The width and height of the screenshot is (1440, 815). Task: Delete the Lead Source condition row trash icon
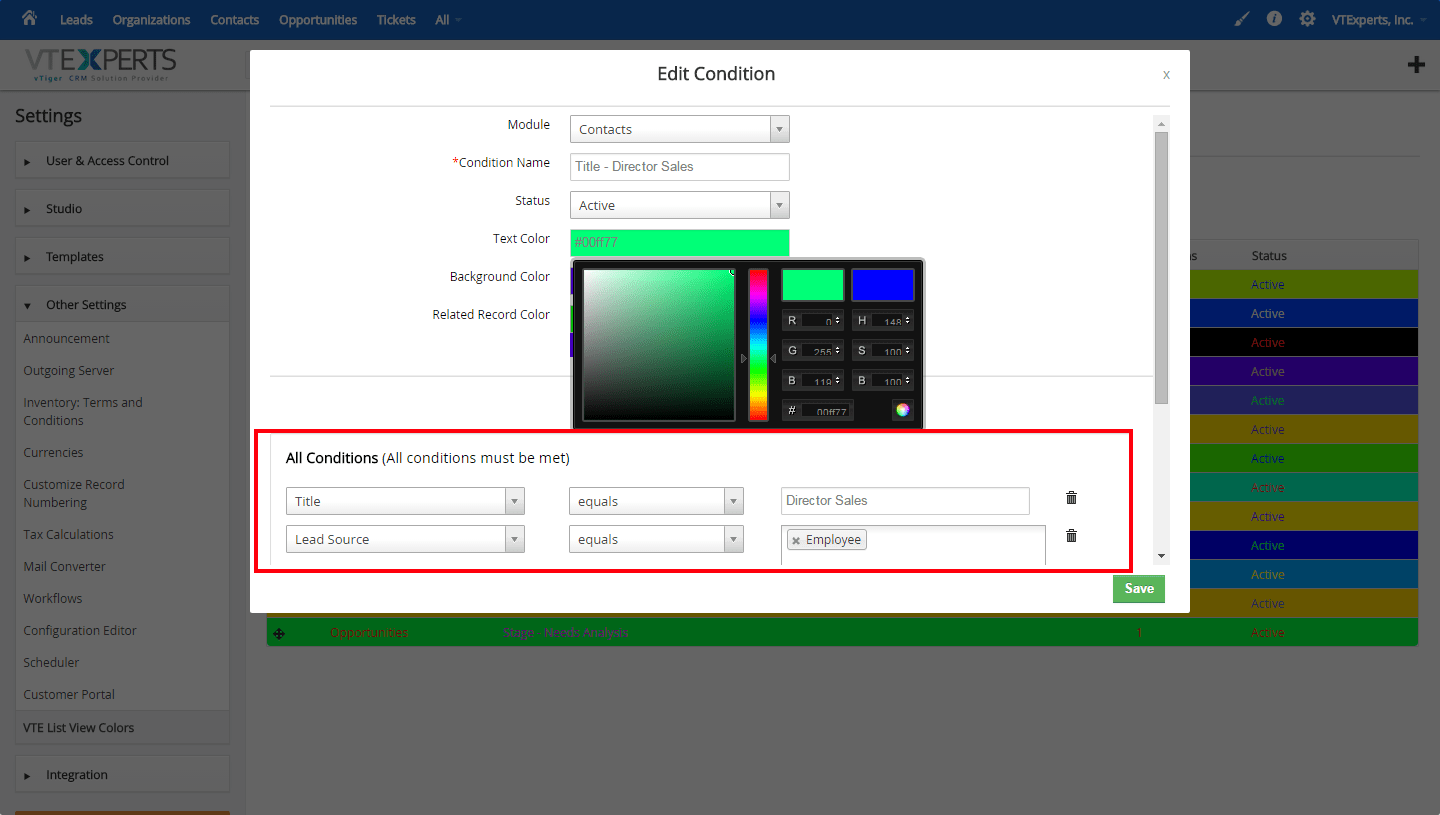tap(1071, 536)
